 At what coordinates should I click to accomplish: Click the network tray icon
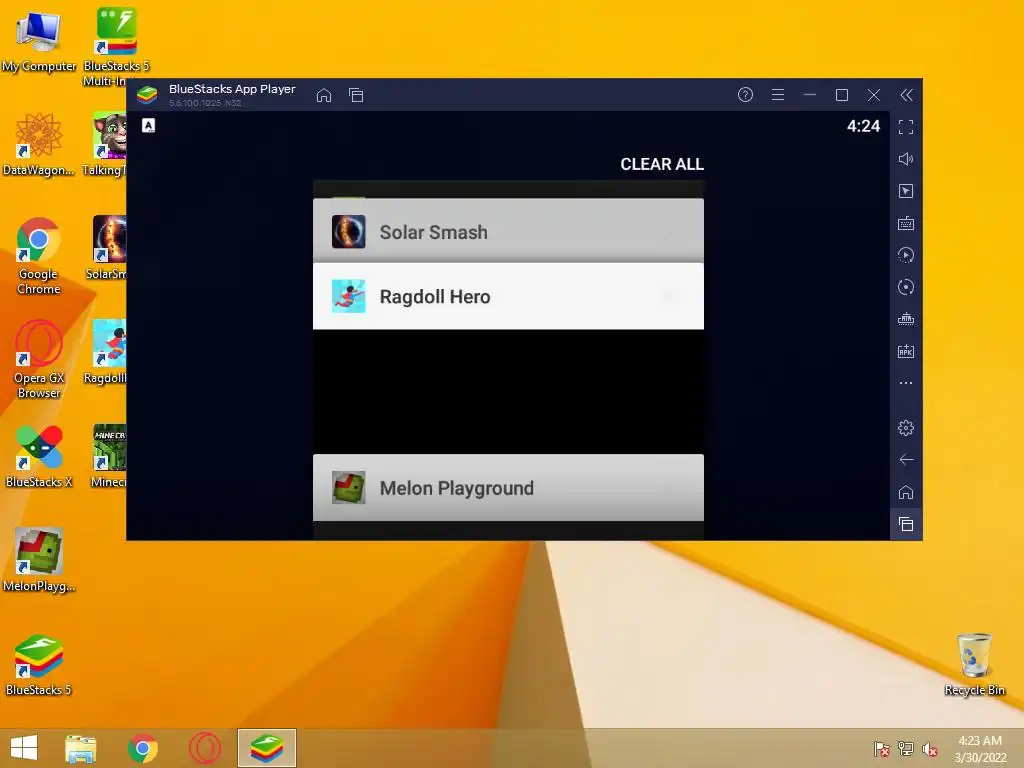tap(906, 749)
